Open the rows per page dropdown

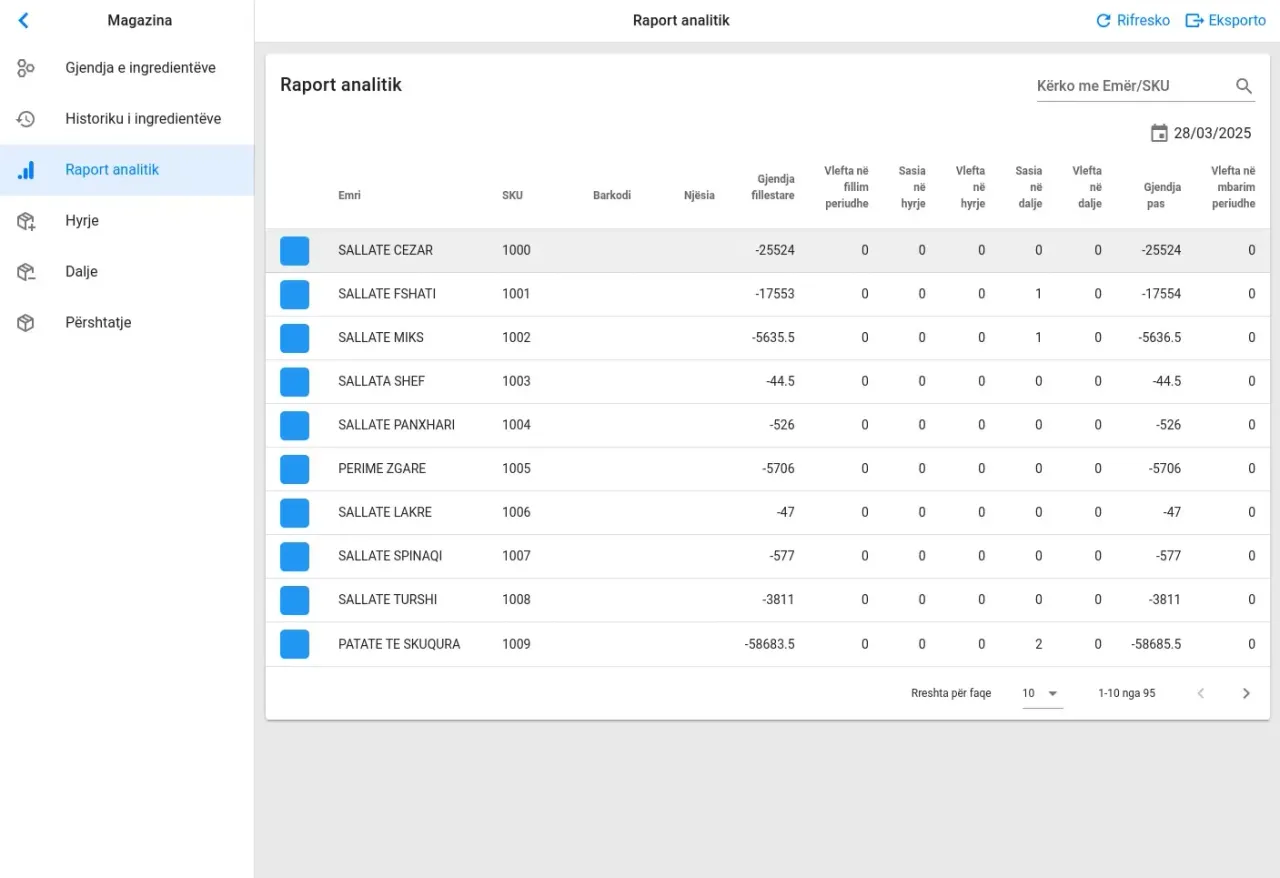tap(1042, 693)
